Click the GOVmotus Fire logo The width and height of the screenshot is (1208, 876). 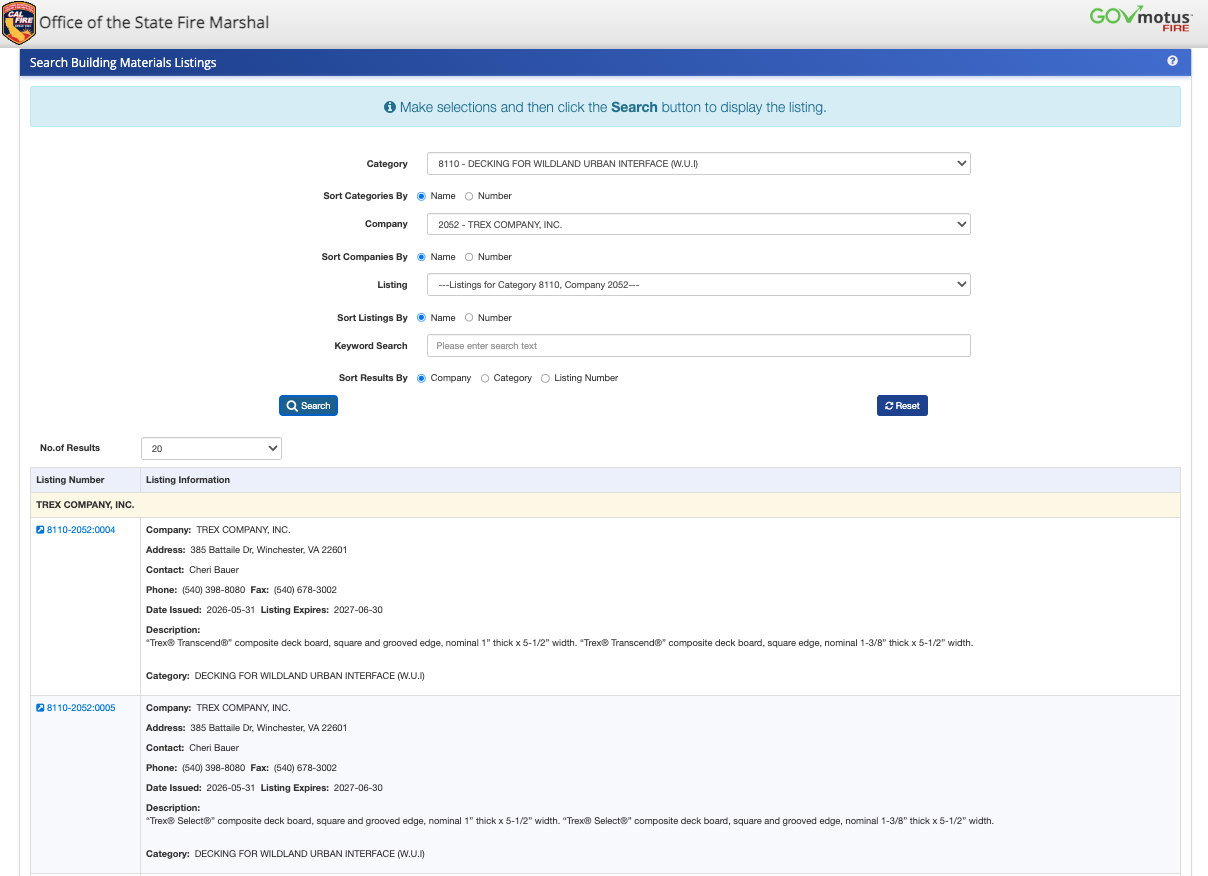1141,18
